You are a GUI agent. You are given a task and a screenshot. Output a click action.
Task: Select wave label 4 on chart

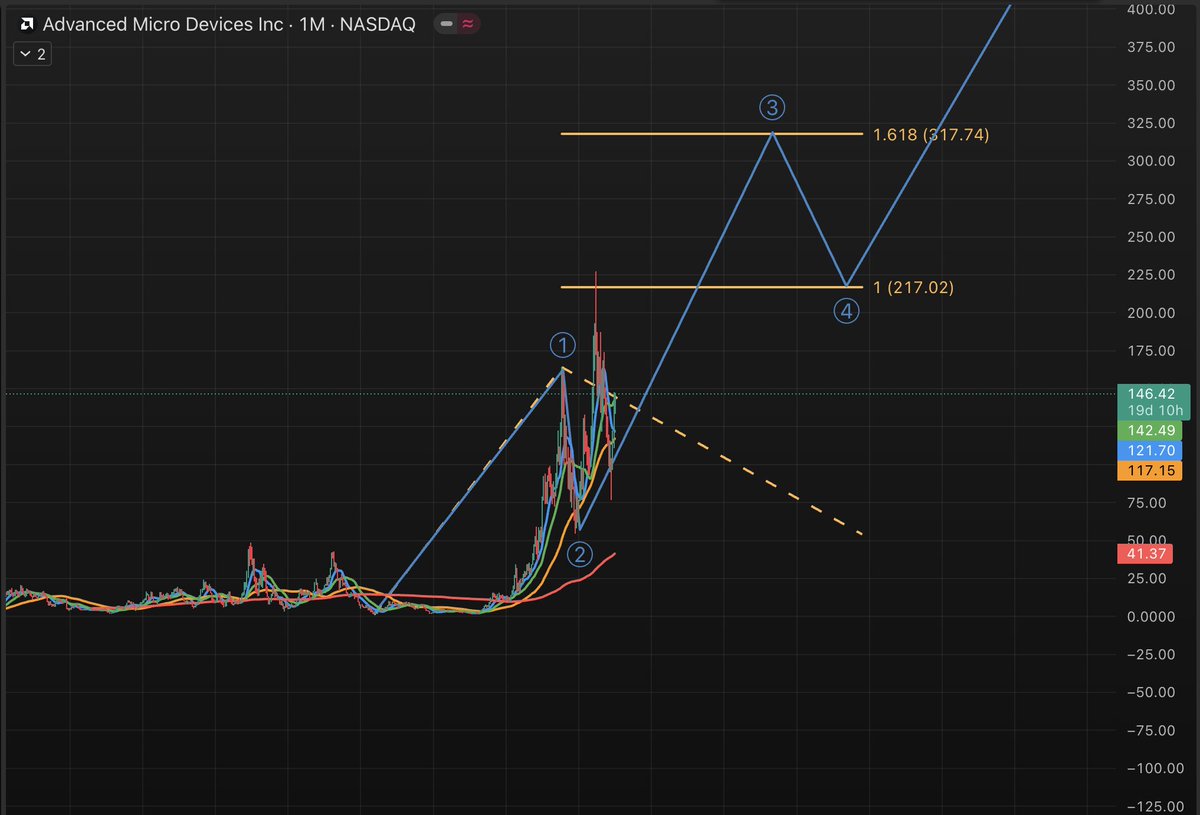[x=846, y=311]
